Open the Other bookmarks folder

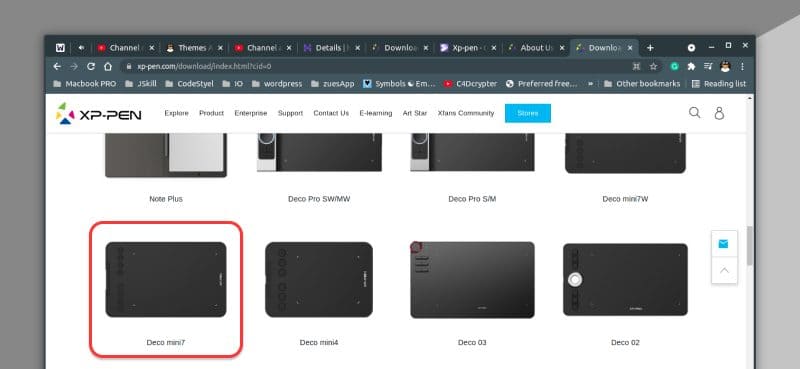coord(642,84)
